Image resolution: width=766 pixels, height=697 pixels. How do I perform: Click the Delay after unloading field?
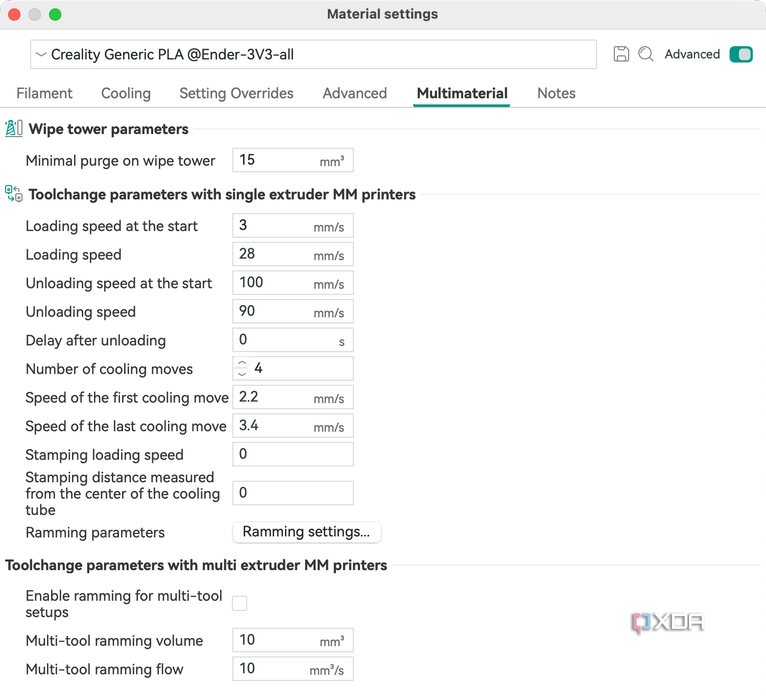[293, 340]
